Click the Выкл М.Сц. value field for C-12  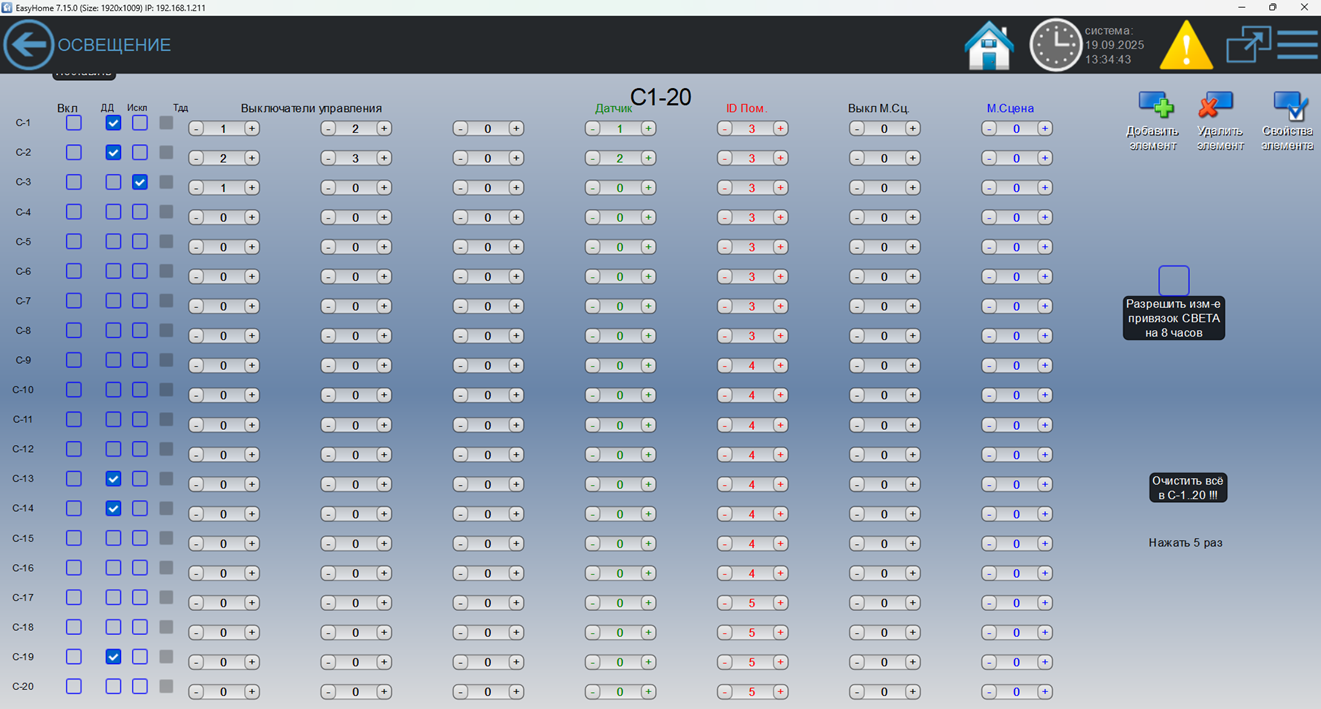tap(884, 455)
